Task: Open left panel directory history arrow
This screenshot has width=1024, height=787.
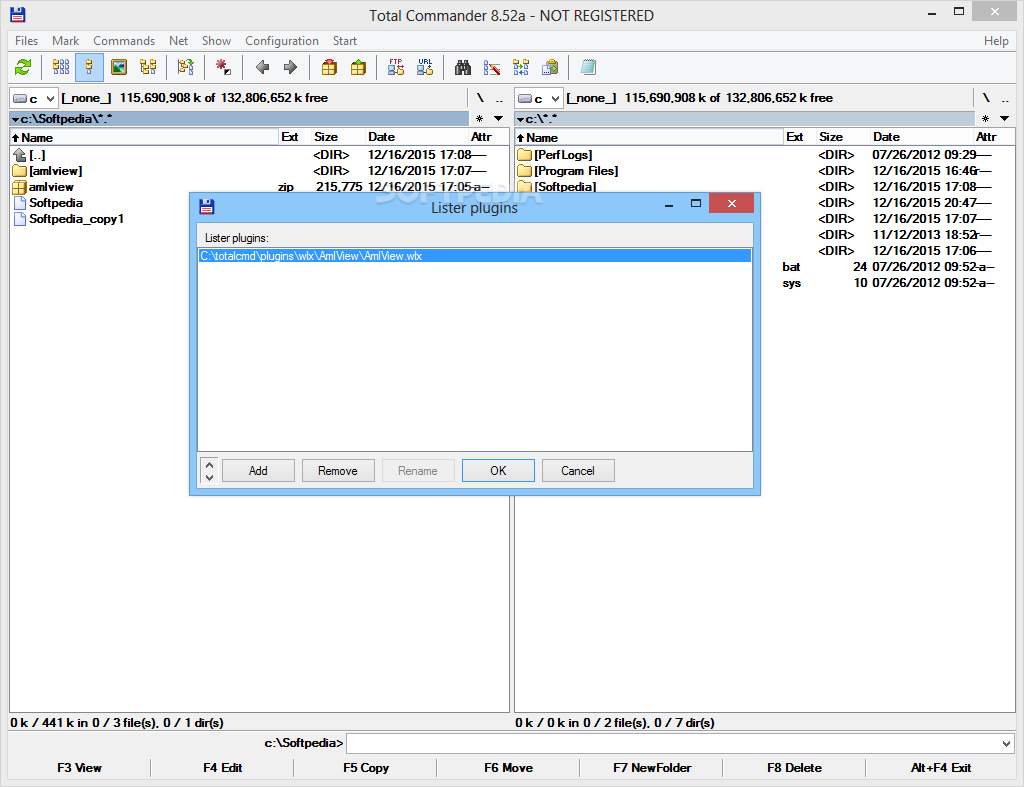Action: coord(498,119)
